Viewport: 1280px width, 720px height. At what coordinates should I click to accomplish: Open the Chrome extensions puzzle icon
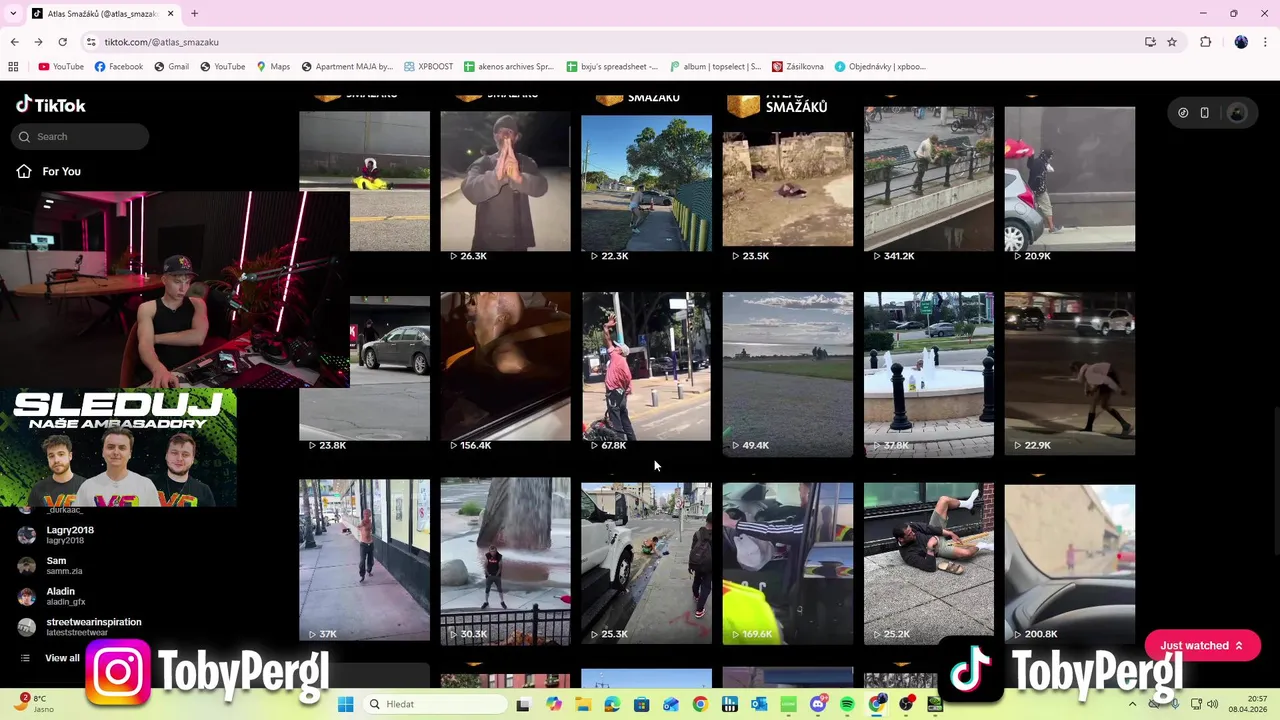pyautogui.click(x=1205, y=42)
